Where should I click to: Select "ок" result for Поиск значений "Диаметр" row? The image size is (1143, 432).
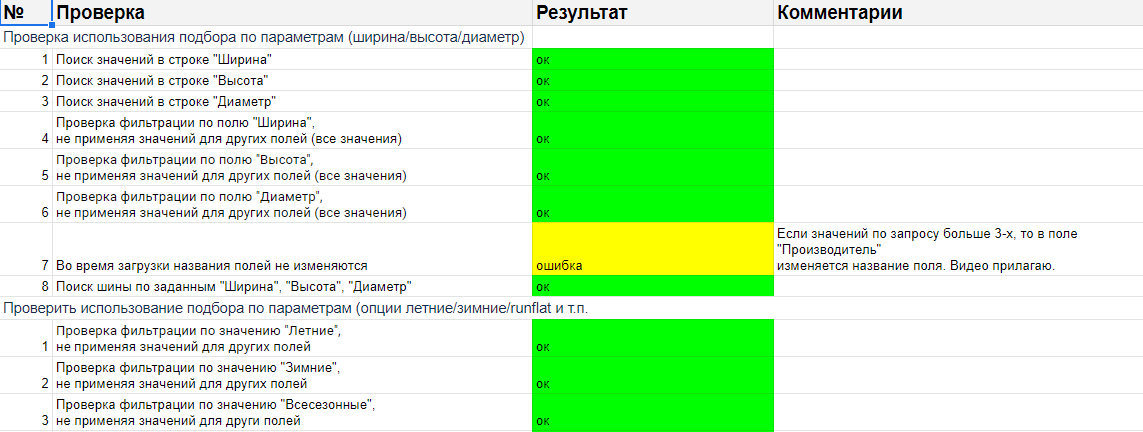[x=652, y=101]
